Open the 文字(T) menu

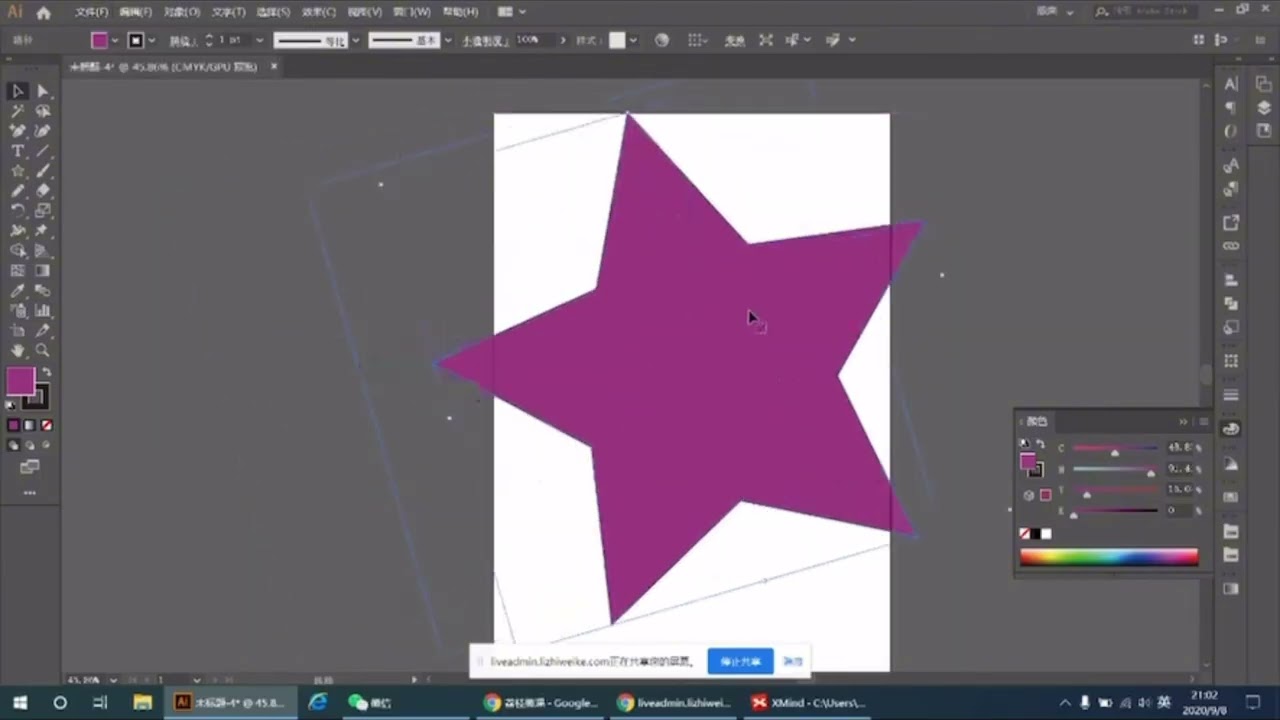point(228,12)
